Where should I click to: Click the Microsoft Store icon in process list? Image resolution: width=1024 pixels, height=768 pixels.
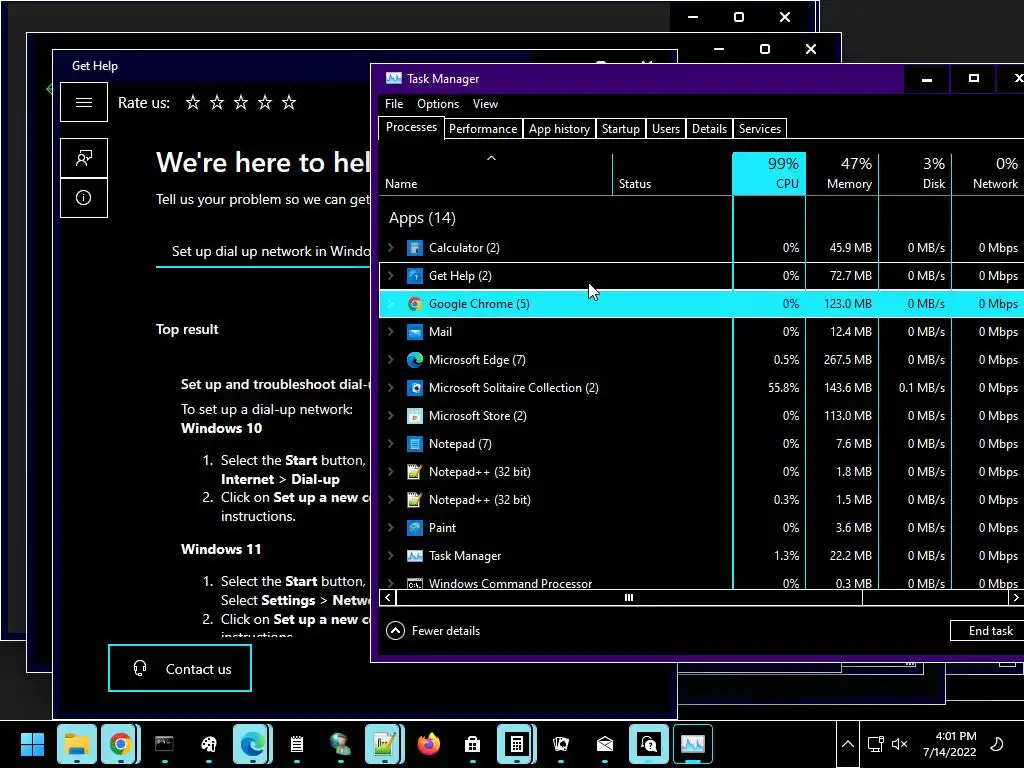pos(414,416)
